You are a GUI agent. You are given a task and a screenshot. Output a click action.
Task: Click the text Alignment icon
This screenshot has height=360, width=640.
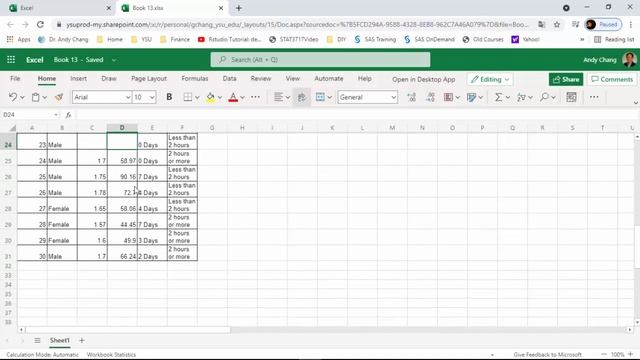pos(278,97)
